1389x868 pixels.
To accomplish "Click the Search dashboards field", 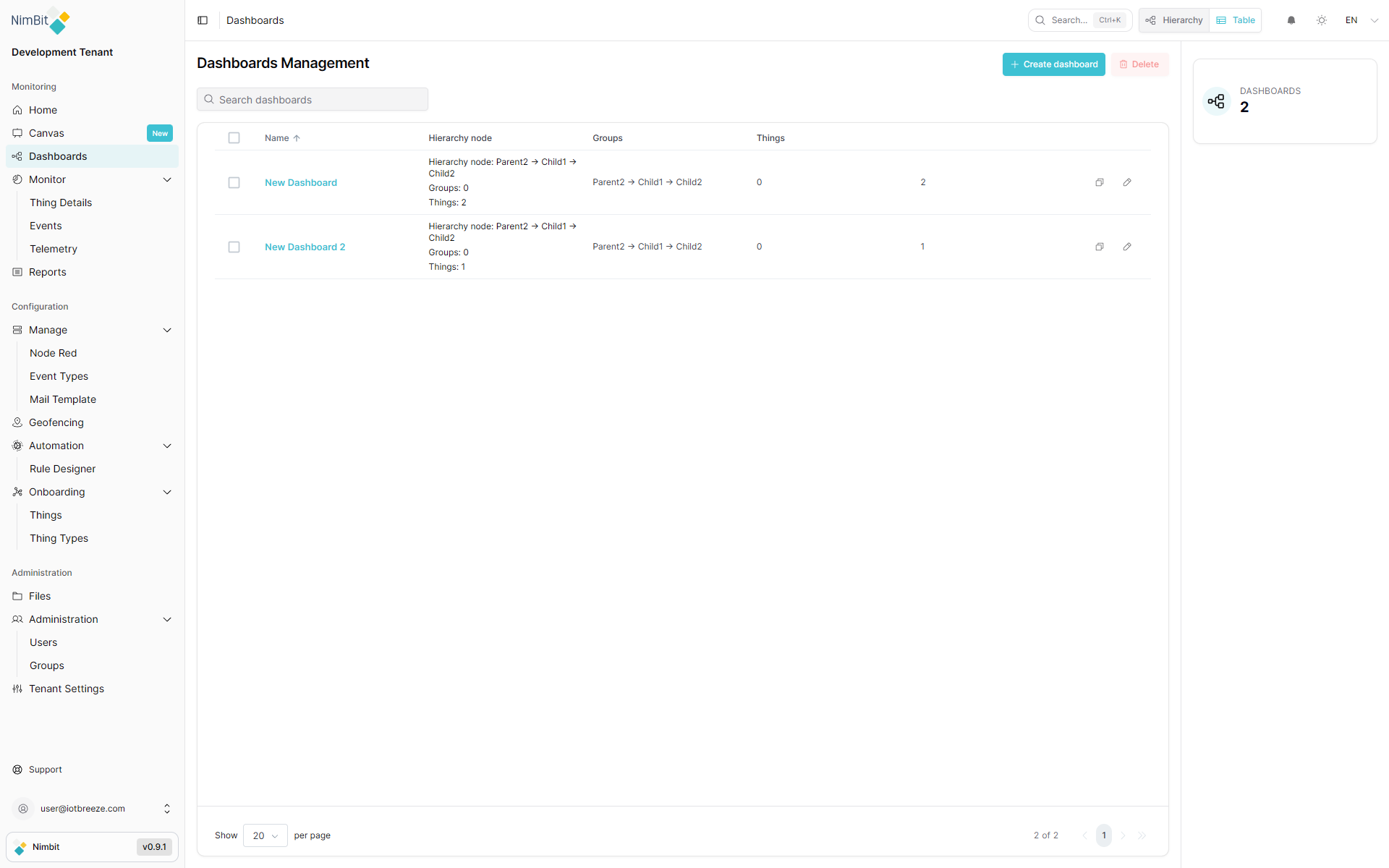I will coord(313,100).
